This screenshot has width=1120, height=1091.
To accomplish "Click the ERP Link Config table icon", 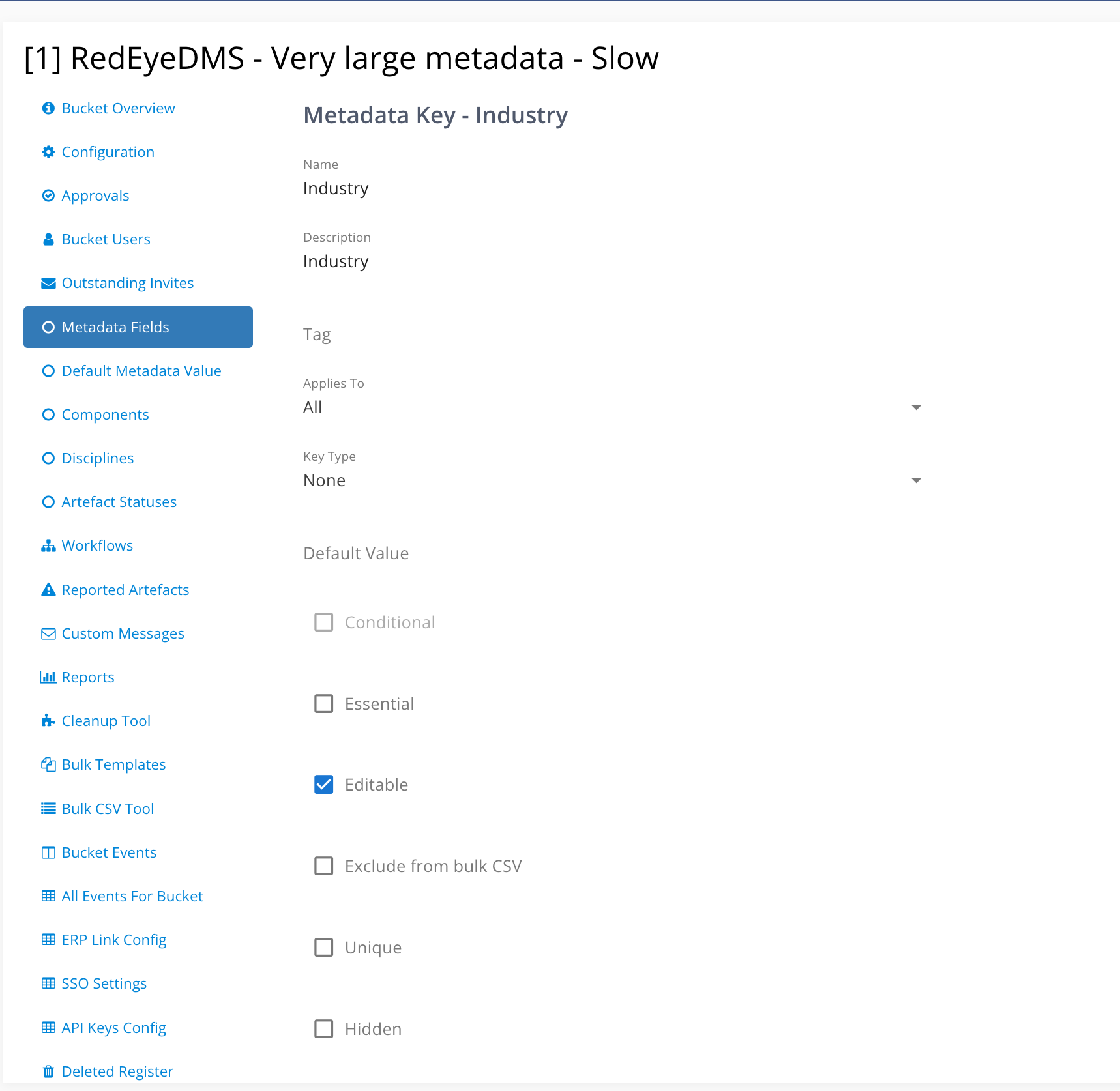I will click(48, 940).
